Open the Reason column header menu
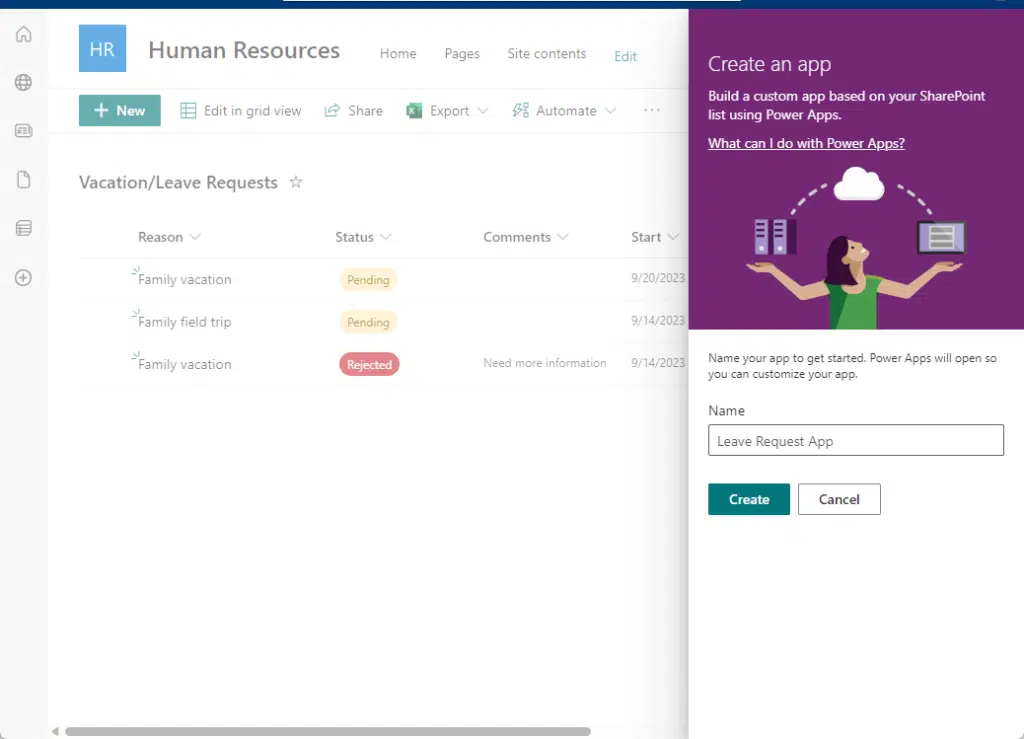This screenshot has height=739, width=1024. [169, 237]
